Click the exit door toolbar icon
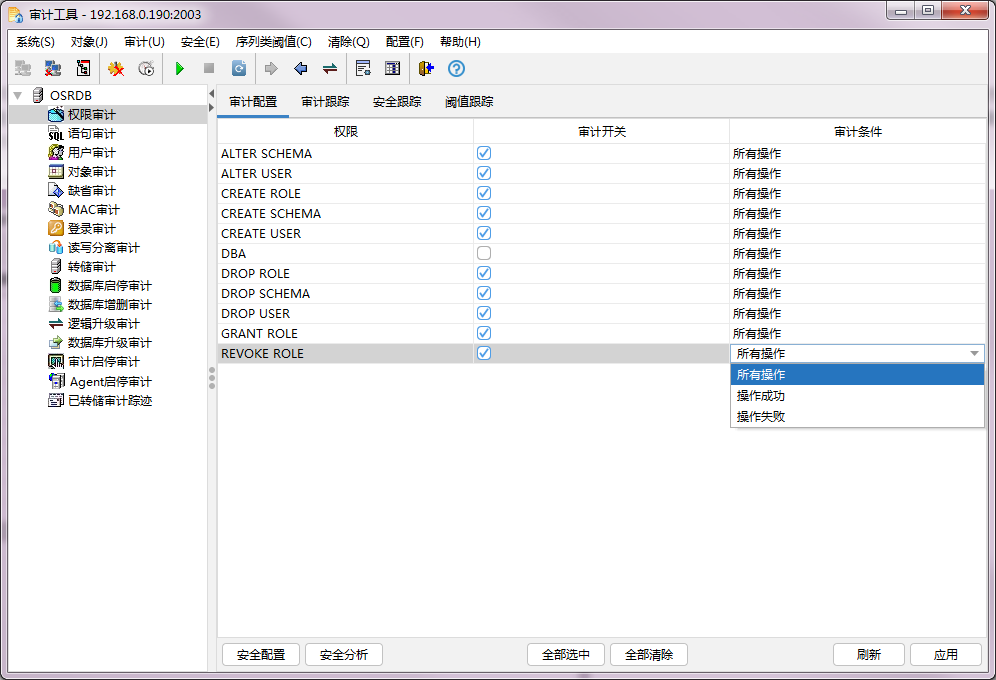Screen dimensions: 996x680 click(426, 68)
